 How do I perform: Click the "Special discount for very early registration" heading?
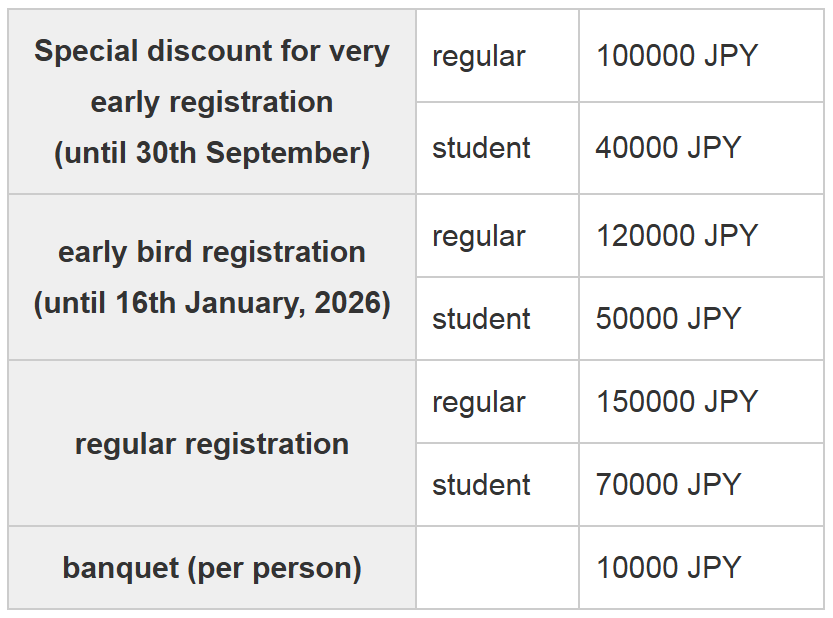coord(212,76)
